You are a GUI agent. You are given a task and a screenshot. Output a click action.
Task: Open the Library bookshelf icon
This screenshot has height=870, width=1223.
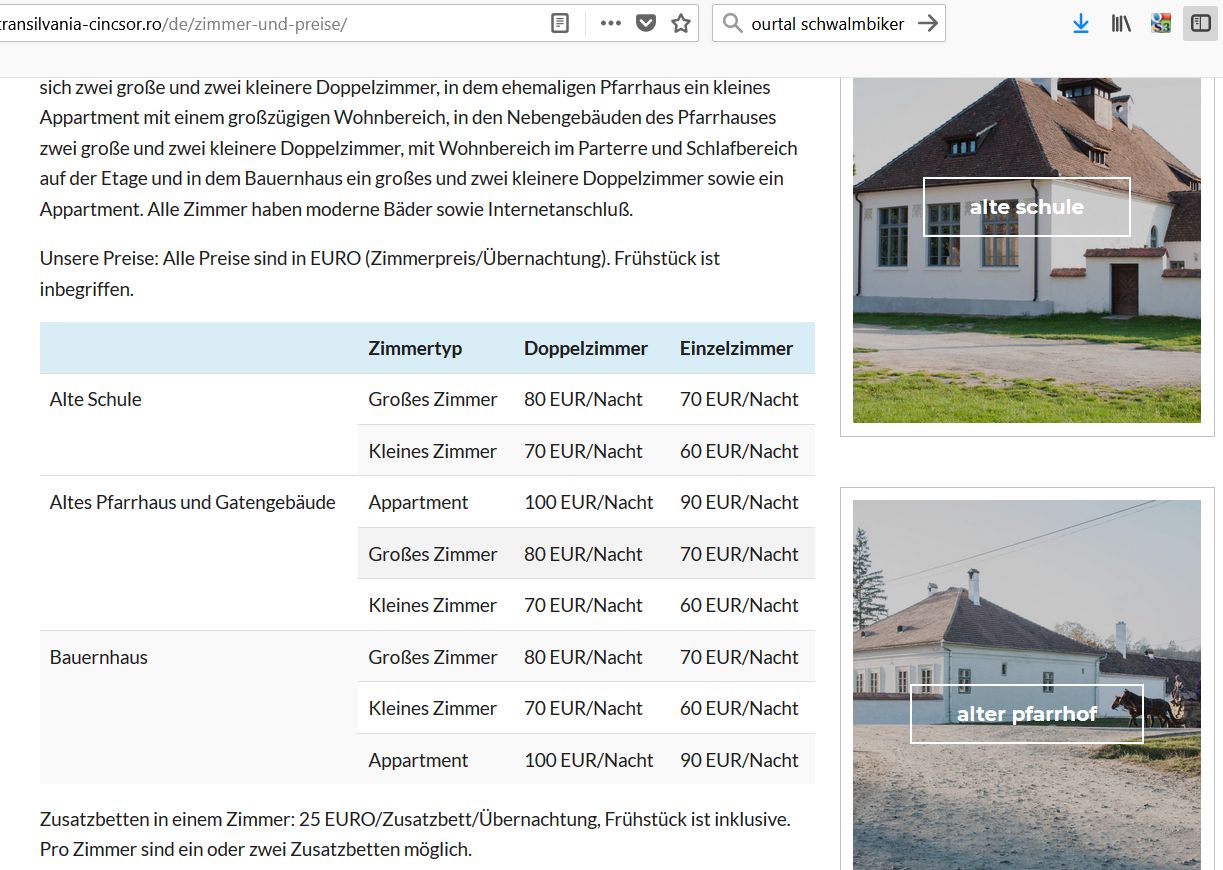click(x=1121, y=23)
